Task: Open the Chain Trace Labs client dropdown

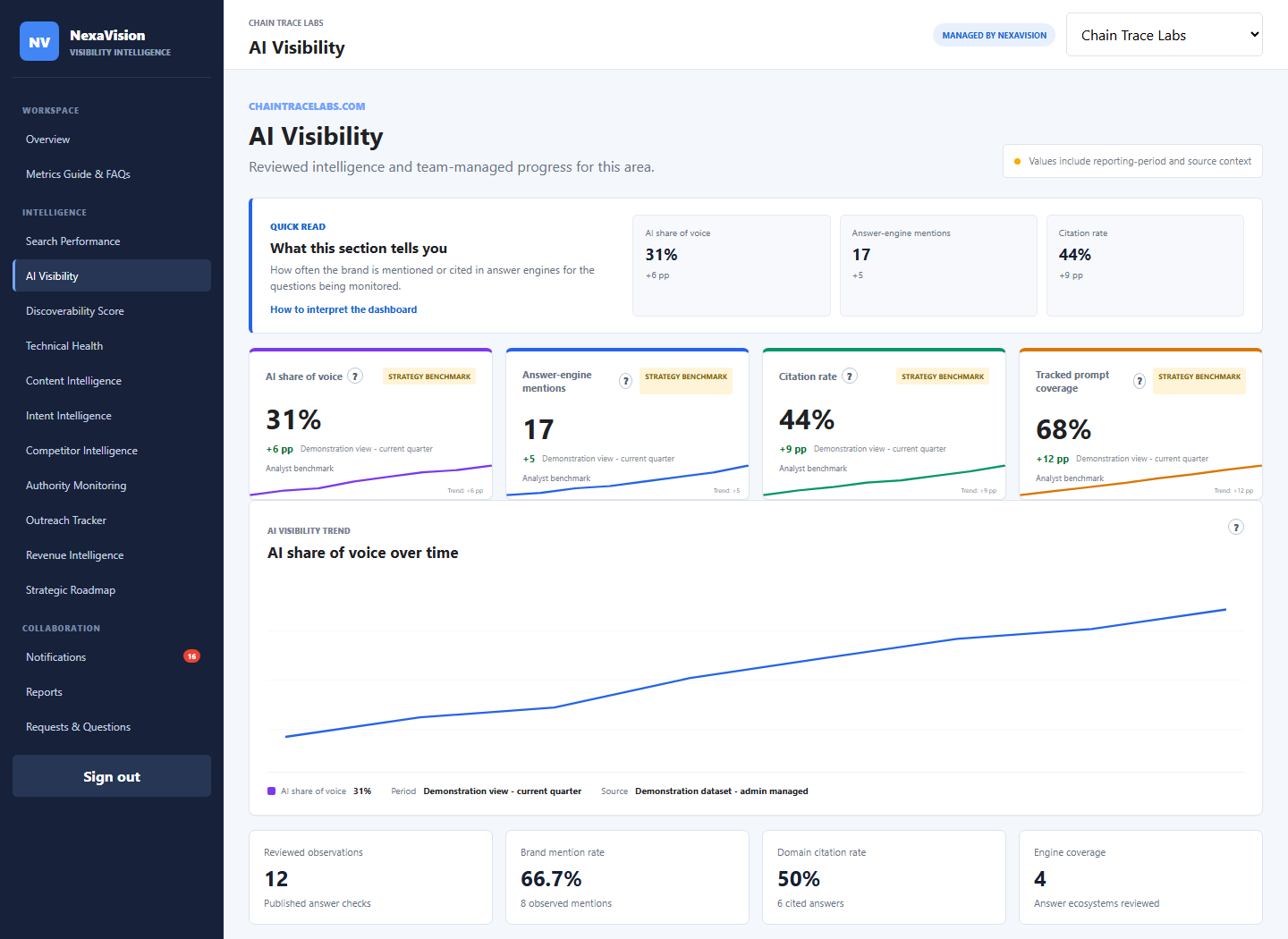Action: 1164,35
